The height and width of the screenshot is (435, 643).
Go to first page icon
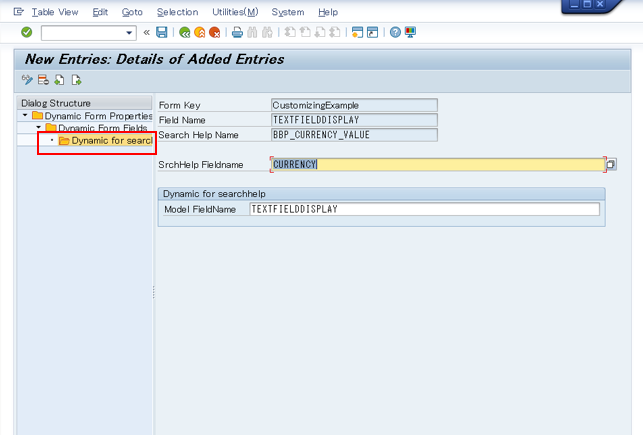tap(290, 32)
